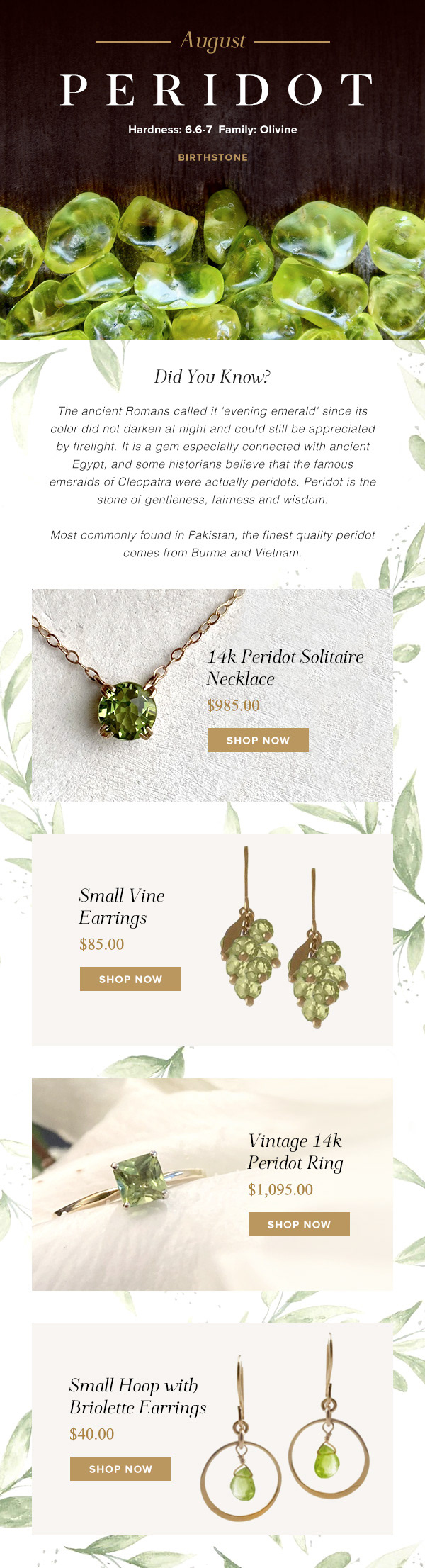
Task: Click the raw peridot stones banner image
Action: pos(212,266)
